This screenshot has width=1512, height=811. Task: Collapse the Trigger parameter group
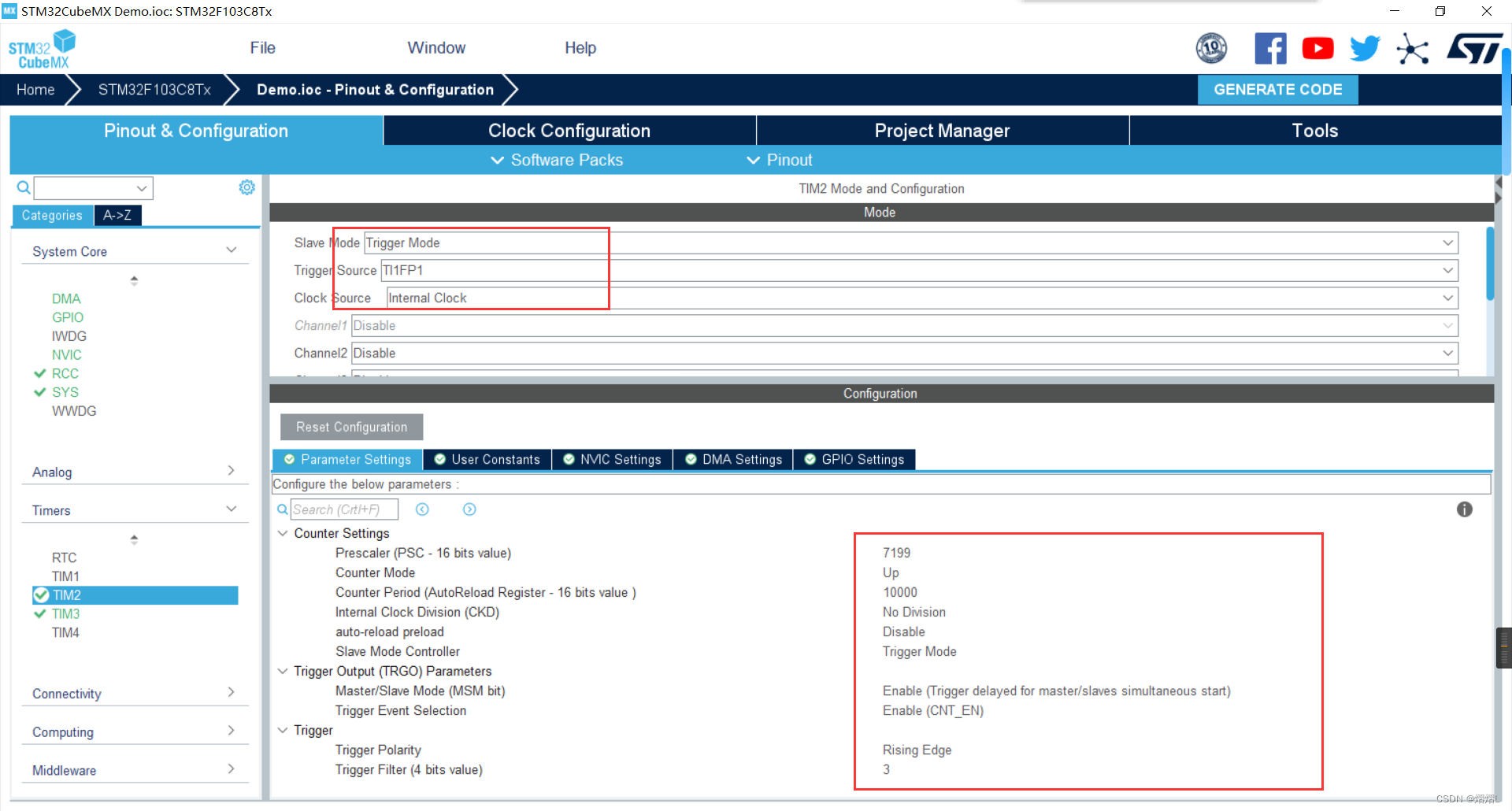point(283,730)
